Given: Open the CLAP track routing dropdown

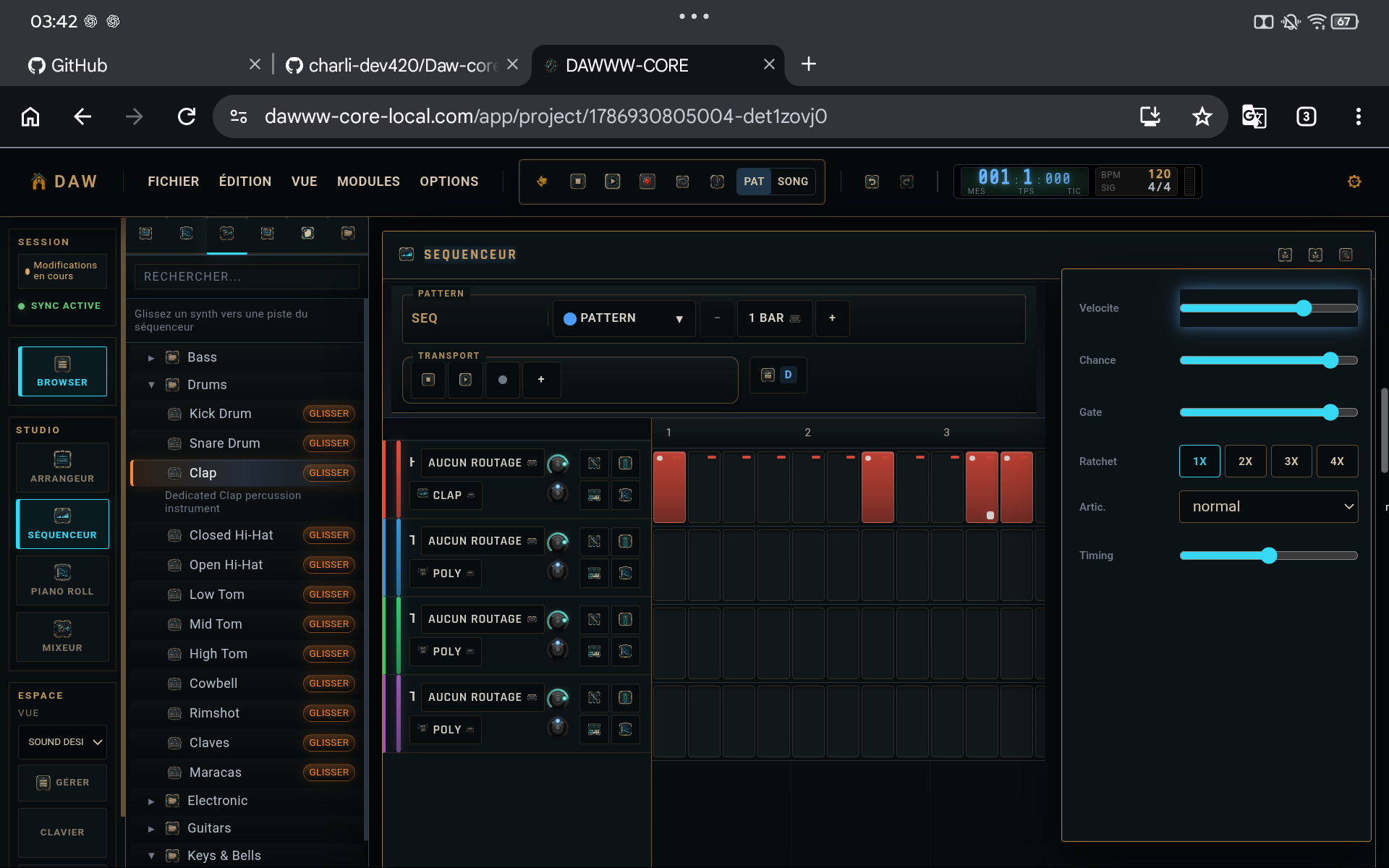Looking at the screenshot, I should pyautogui.click(x=483, y=463).
